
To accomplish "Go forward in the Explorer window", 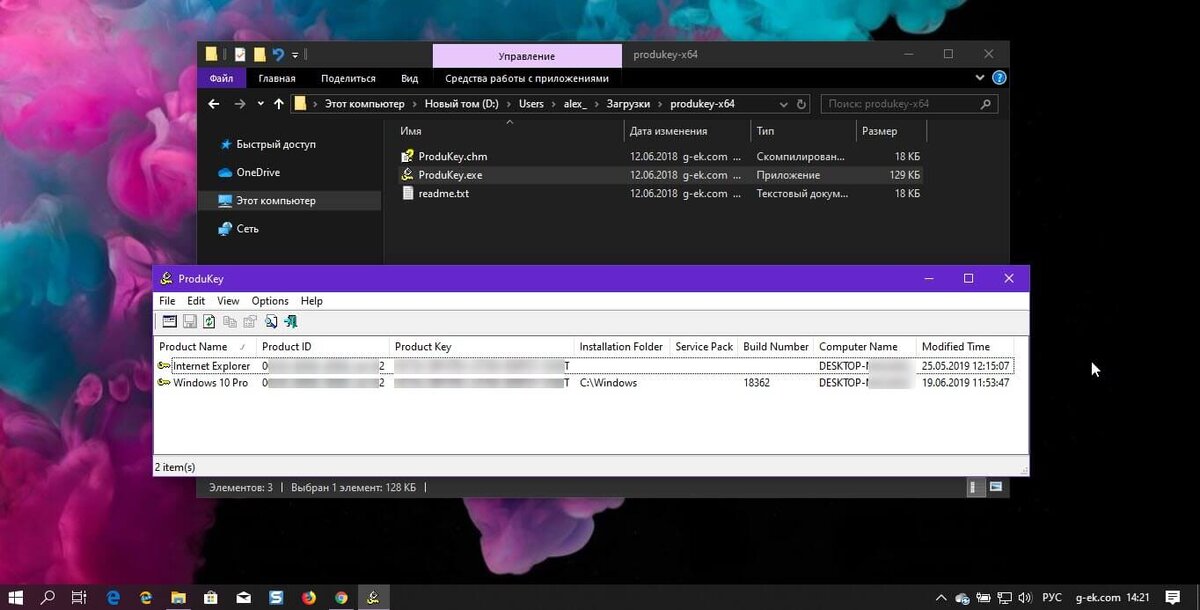I will click(x=240, y=104).
